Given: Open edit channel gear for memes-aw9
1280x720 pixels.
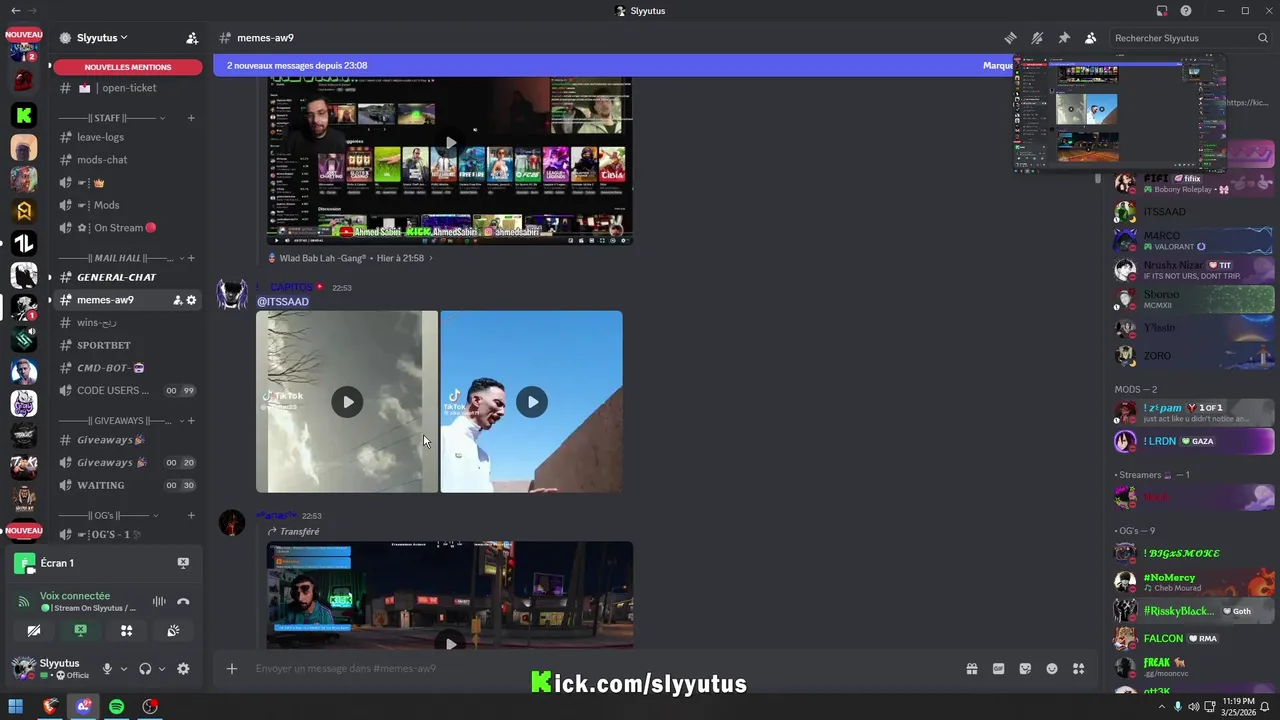Looking at the screenshot, I should pos(192,300).
